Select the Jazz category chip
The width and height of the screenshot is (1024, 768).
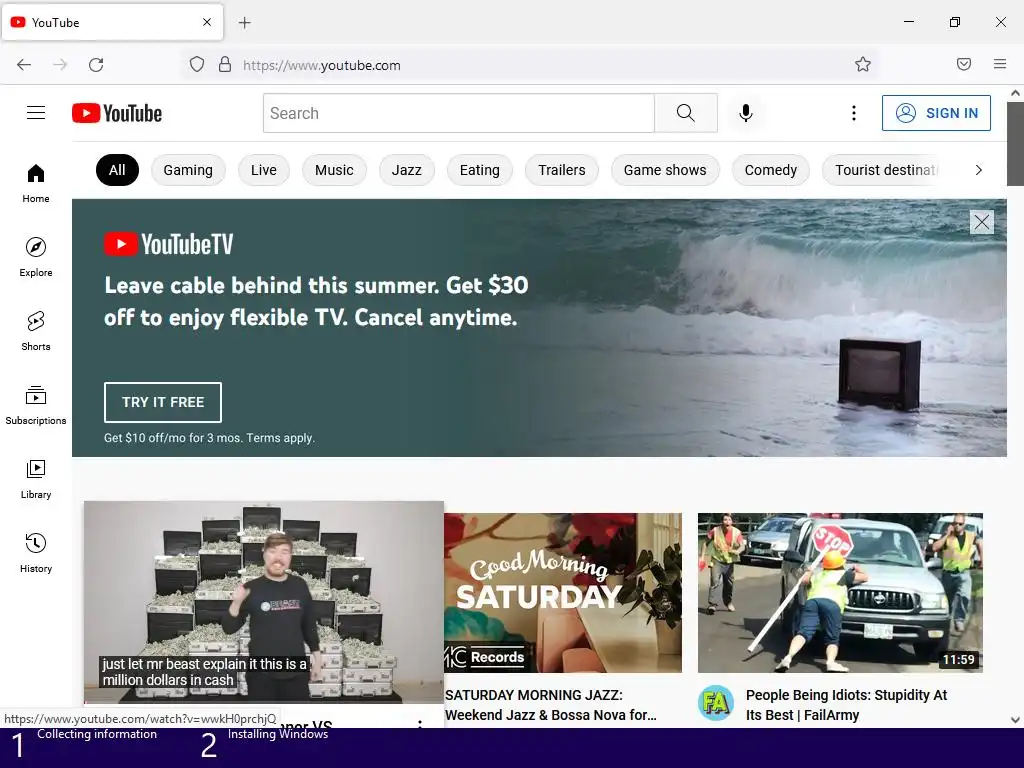point(406,170)
